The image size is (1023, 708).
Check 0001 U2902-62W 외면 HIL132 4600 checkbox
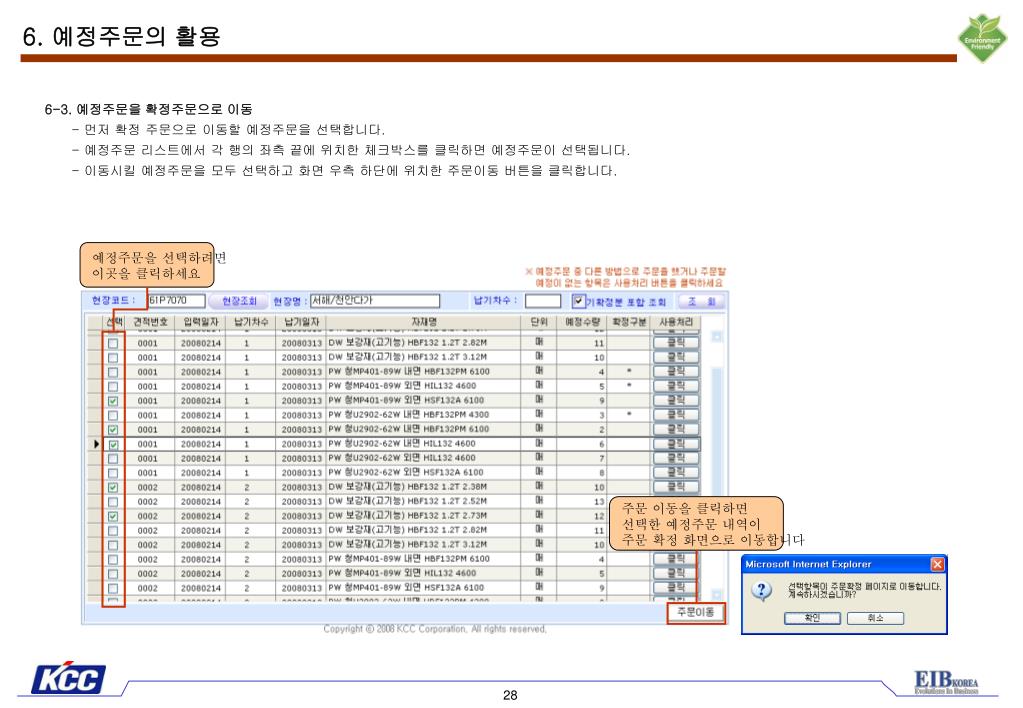[x=113, y=459]
